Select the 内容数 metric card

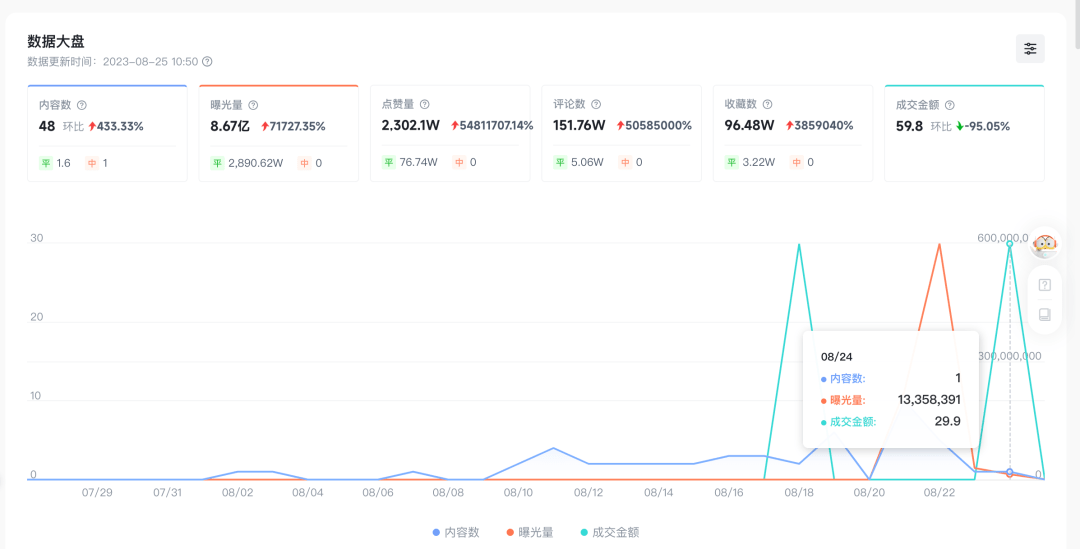[107, 133]
